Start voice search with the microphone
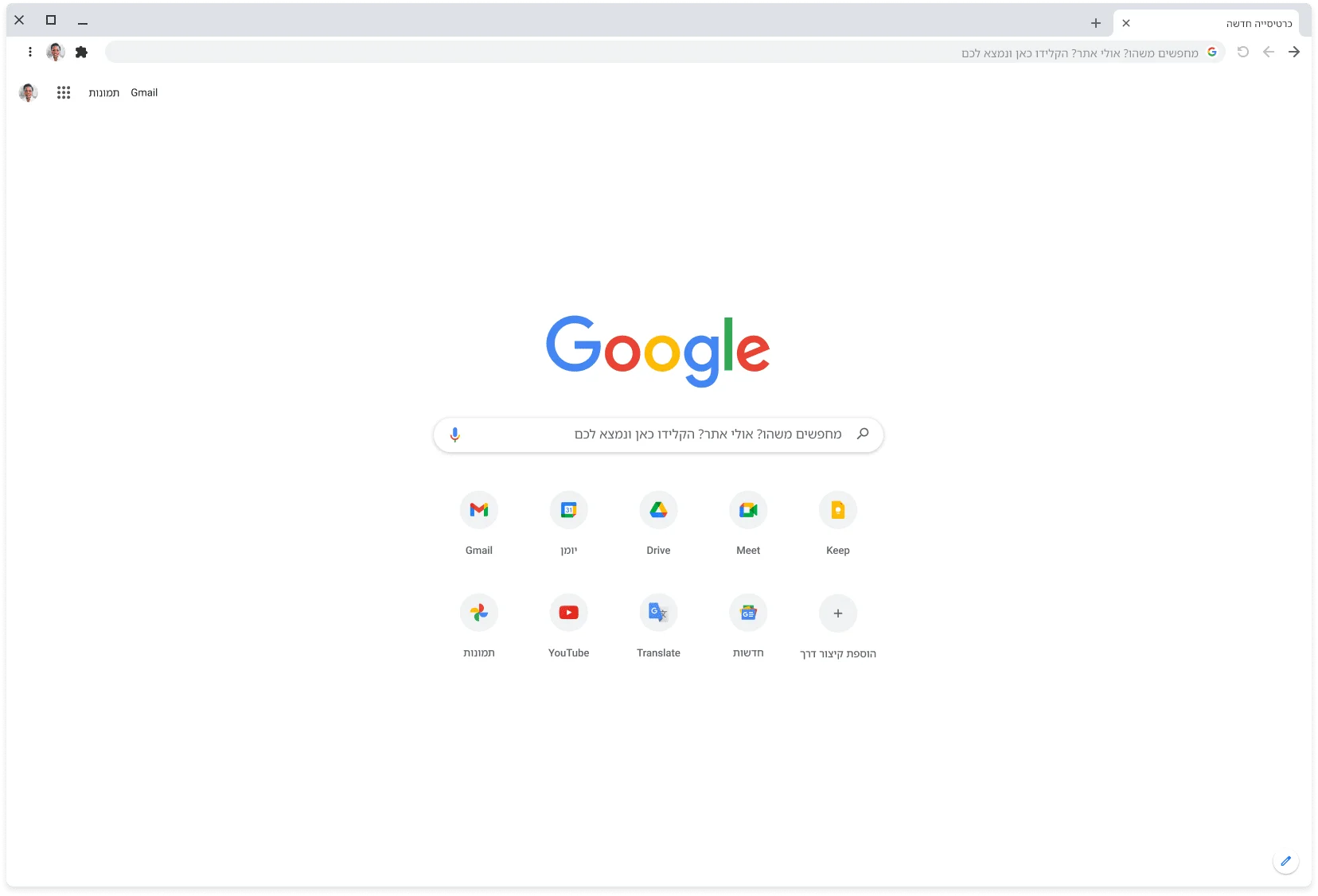This screenshot has width=1318, height=896. pos(455,434)
